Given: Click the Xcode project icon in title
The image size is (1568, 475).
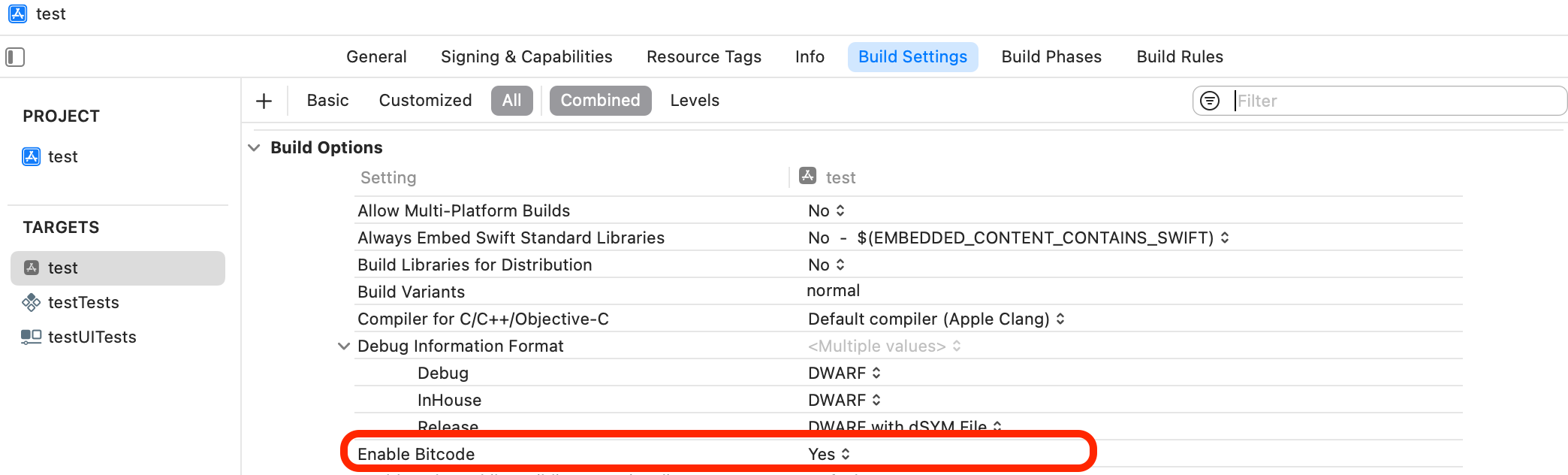Looking at the screenshot, I should tap(18, 14).
